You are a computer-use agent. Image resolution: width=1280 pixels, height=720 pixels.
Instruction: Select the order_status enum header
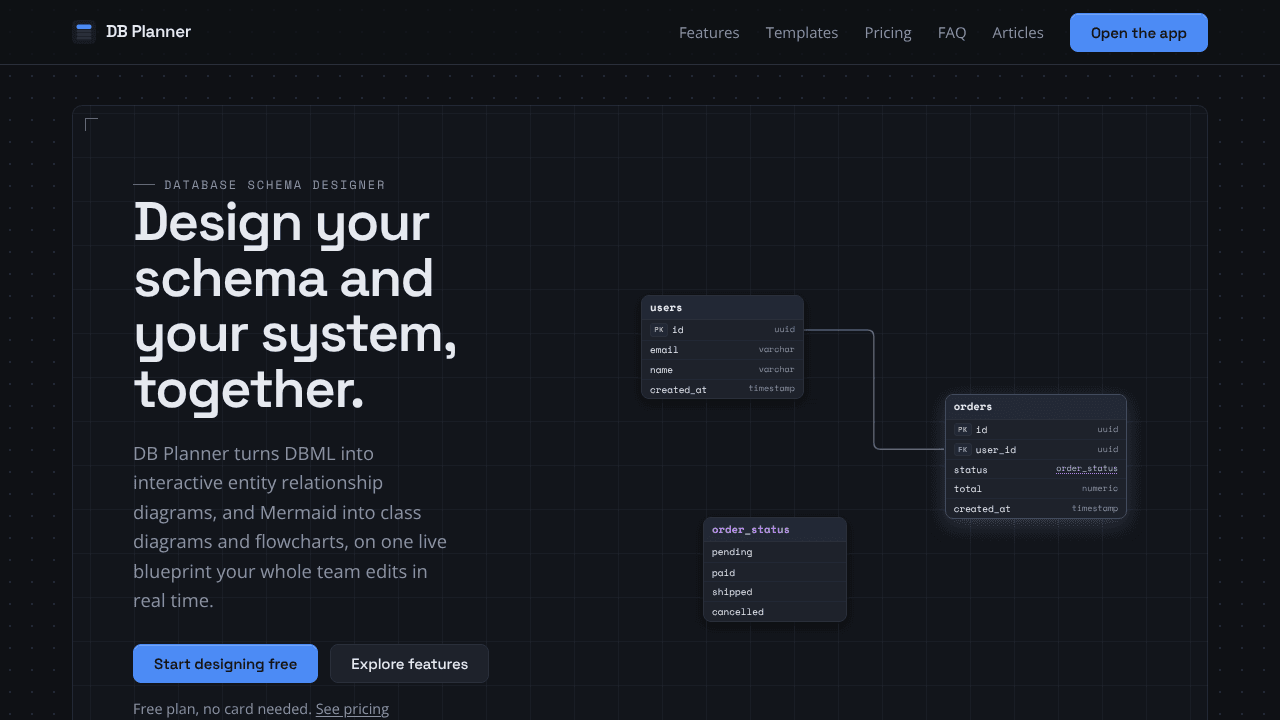[775, 530]
